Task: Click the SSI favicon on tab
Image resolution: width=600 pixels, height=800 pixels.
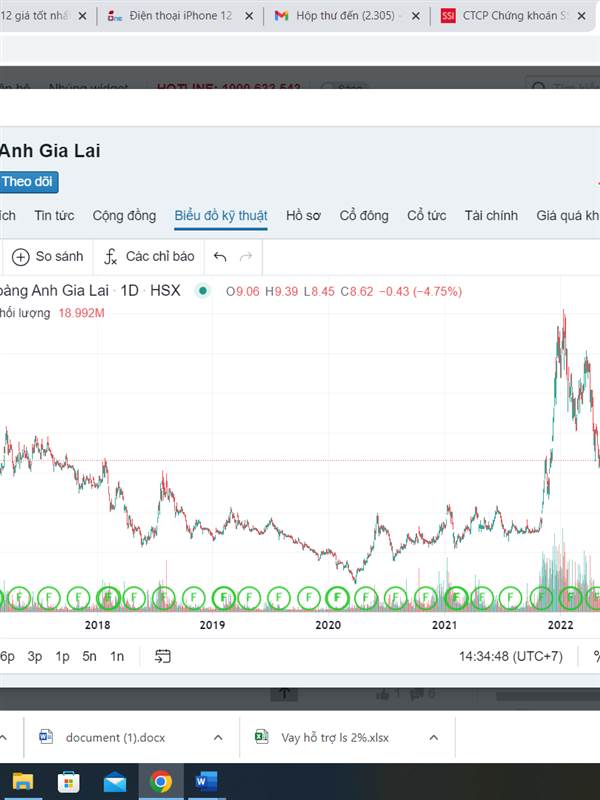Action: click(447, 16)
